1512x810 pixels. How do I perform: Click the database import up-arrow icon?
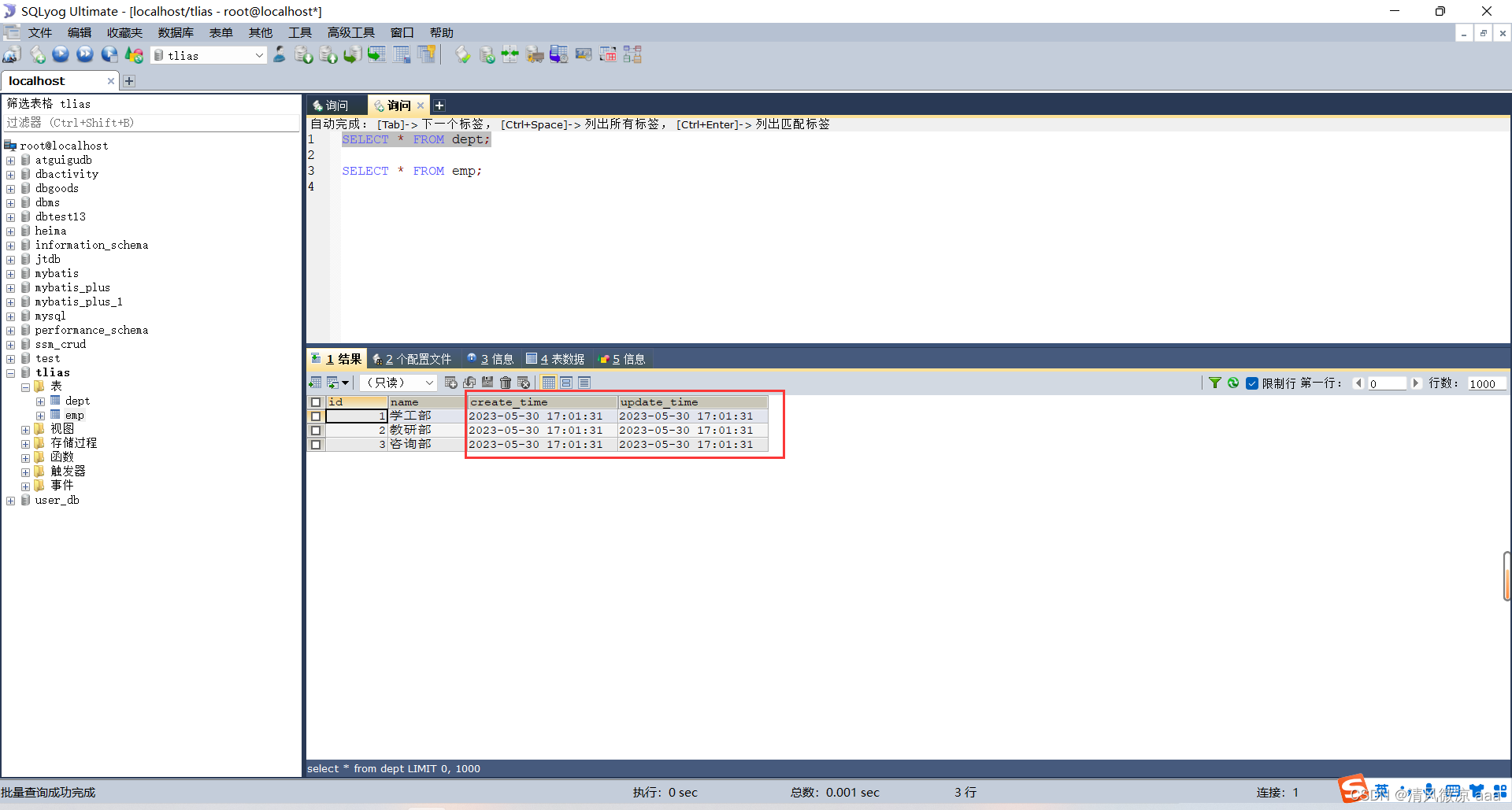point(328,55)
